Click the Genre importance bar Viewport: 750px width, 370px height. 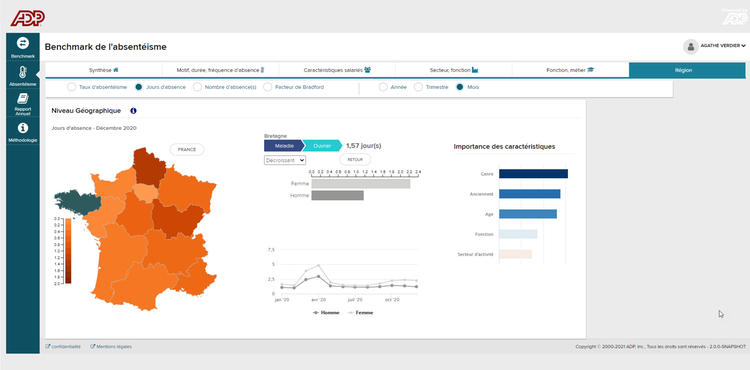[x=533, y=174]
